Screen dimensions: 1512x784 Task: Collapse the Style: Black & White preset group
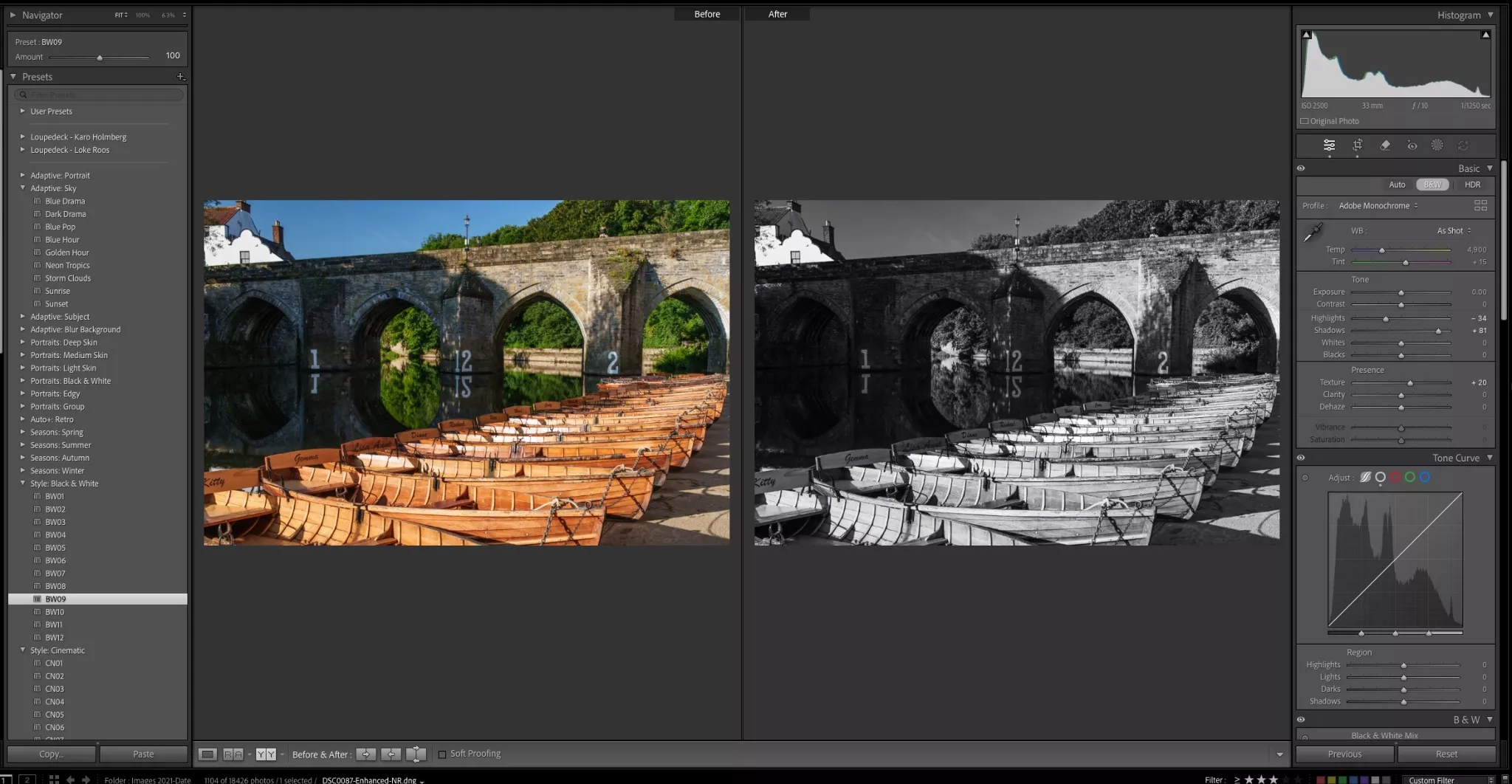(23, 483)
